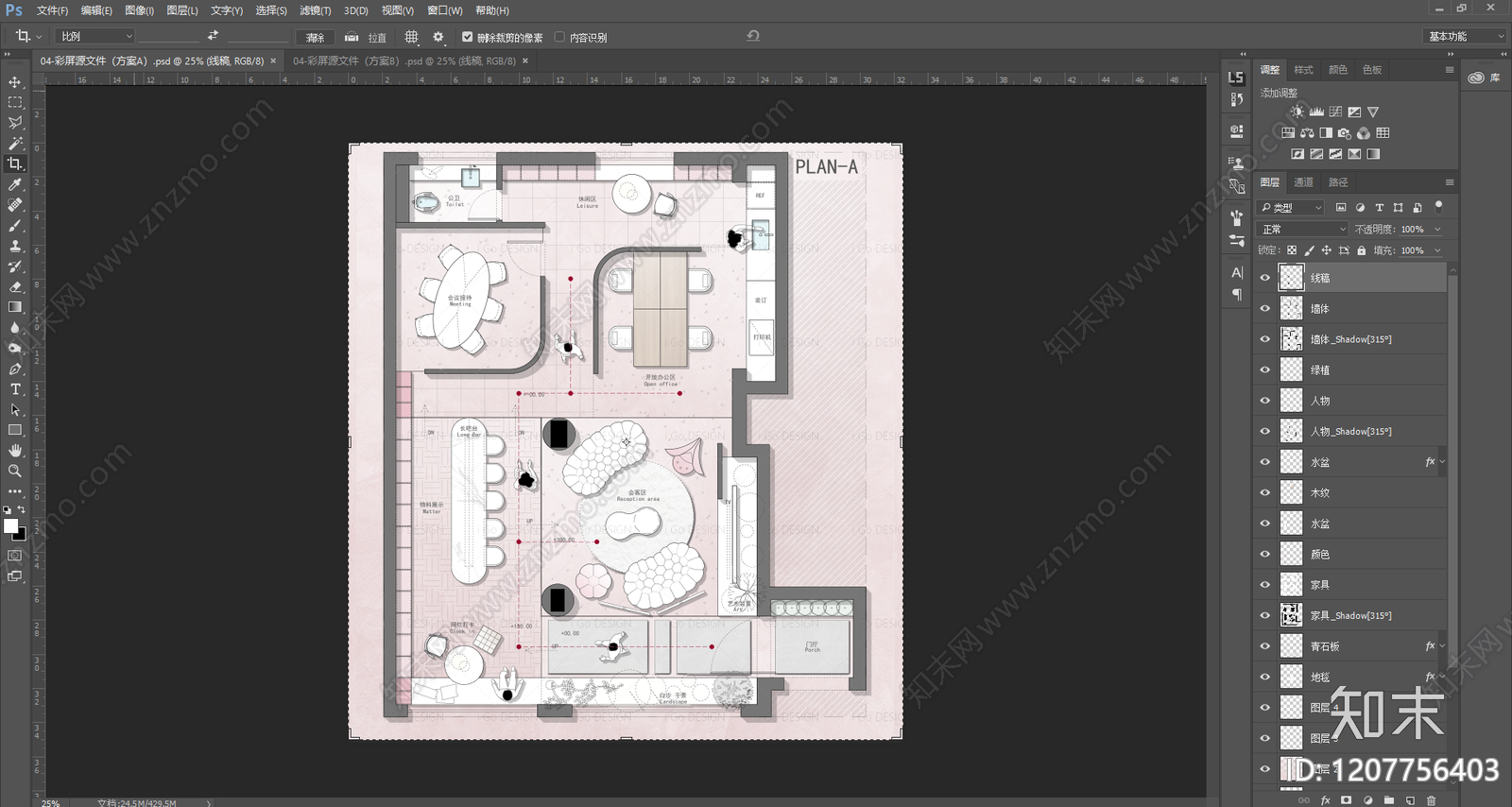Add a Brightness/Contrast adjustment
Viewport: 1512px width, 807px height.
coord(1297,112)
